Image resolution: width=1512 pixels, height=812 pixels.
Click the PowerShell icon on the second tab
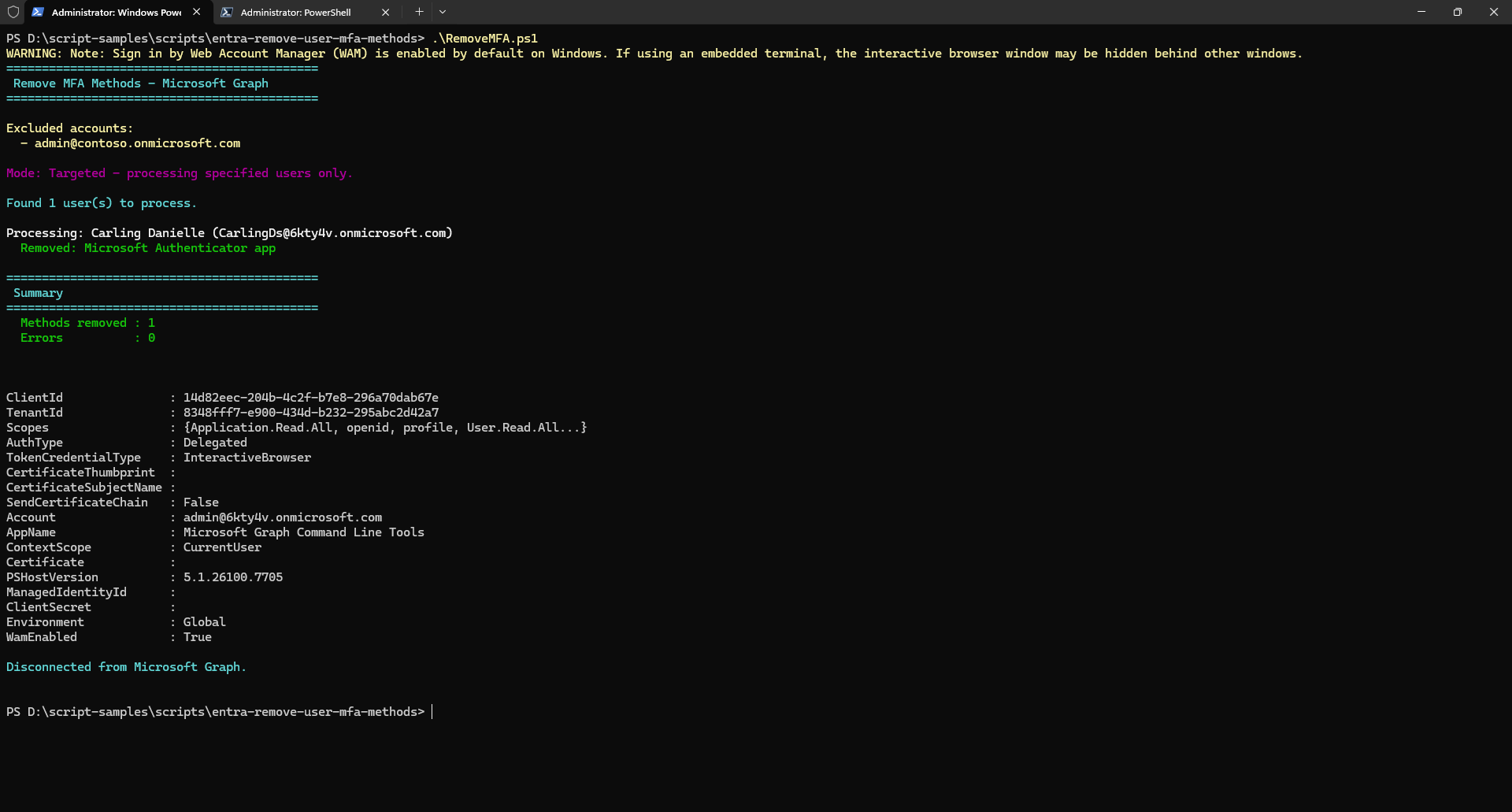(228, 12)
